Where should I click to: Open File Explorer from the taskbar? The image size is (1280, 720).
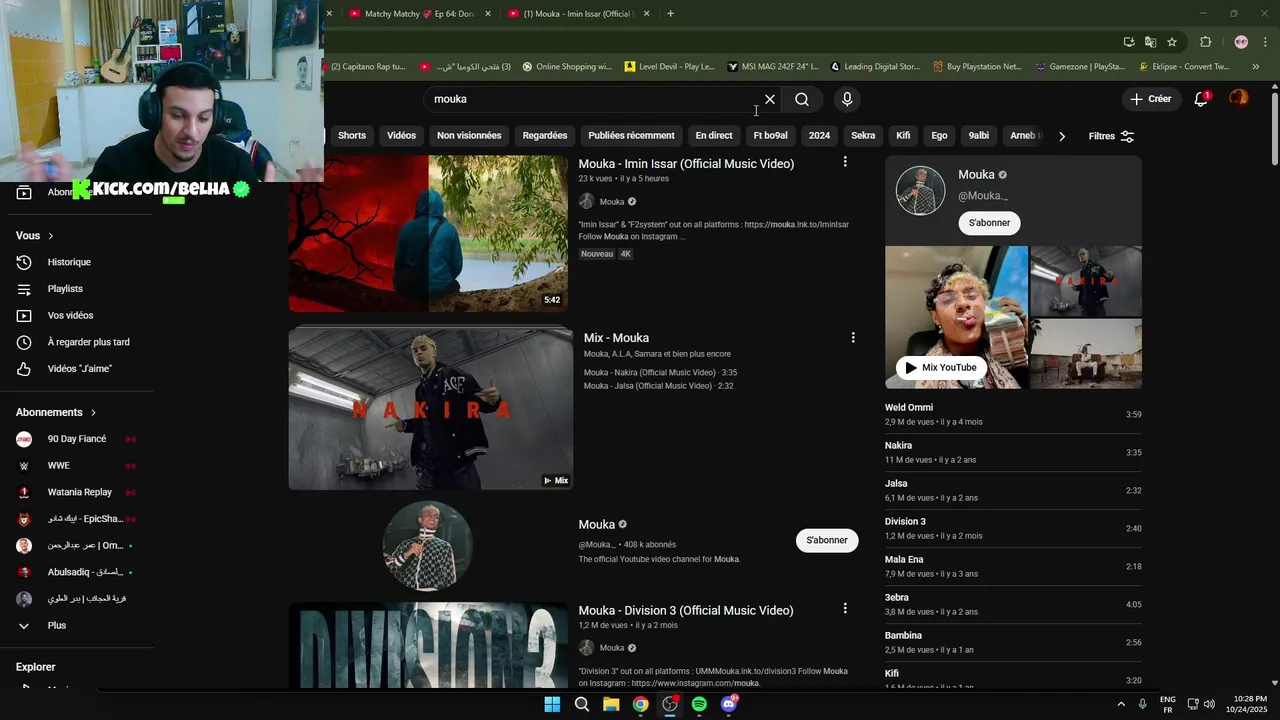[x=611, y=704]
